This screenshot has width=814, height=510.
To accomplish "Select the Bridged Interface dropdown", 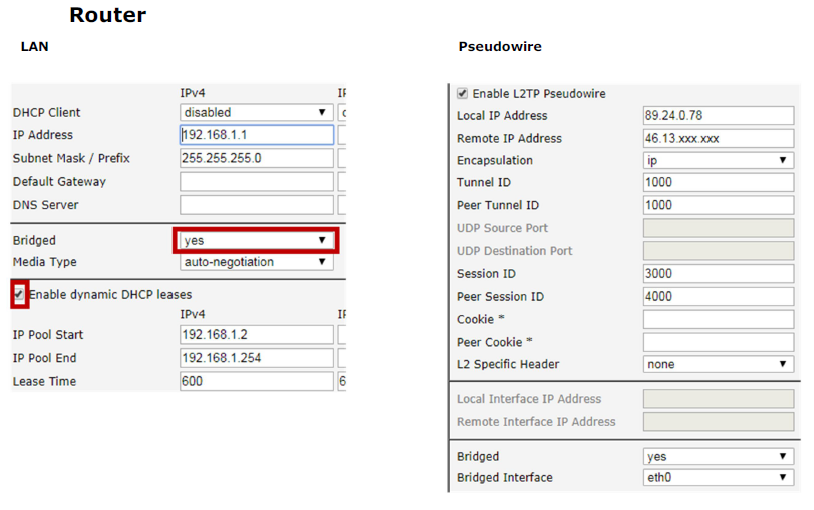I will click(718, 478).
